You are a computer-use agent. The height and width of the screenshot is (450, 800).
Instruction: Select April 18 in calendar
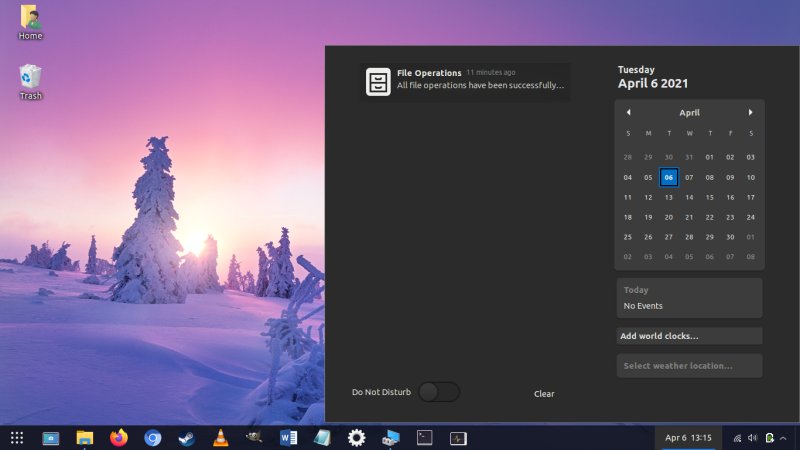(x=628, y=217)
